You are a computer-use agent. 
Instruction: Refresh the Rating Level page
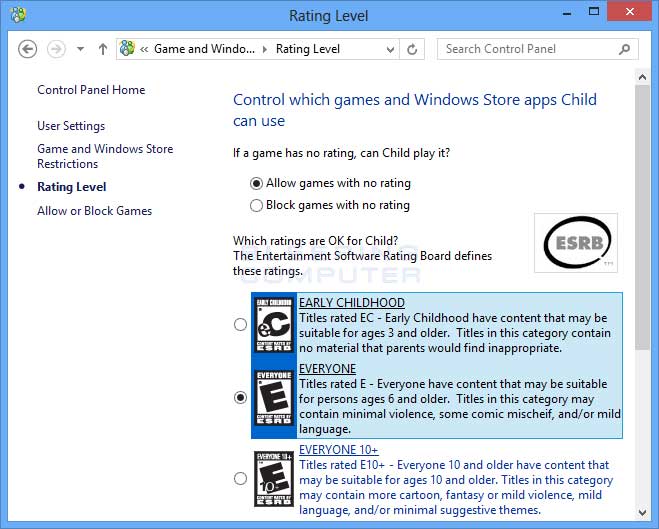pos(412,50)
